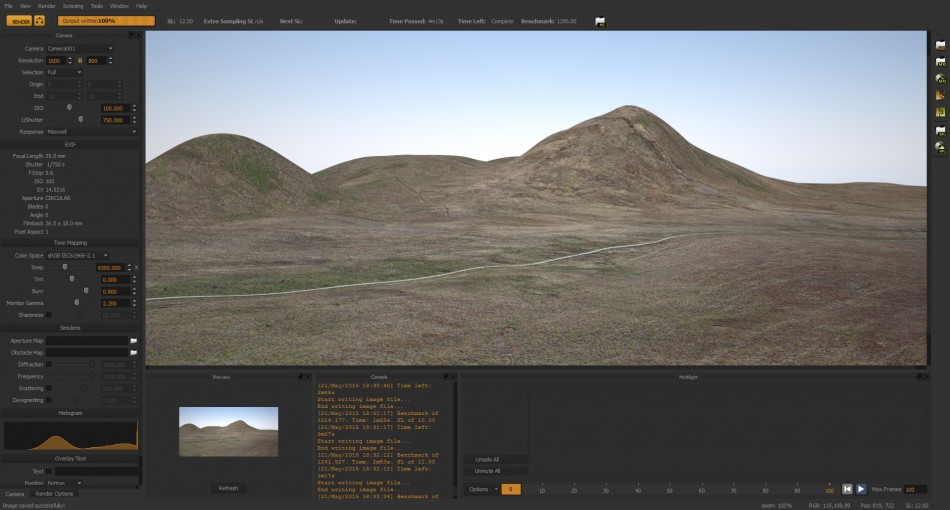Enable the Sharpness checkbox
The height and width of the screenshot is (510, 950).
[49, 315]
